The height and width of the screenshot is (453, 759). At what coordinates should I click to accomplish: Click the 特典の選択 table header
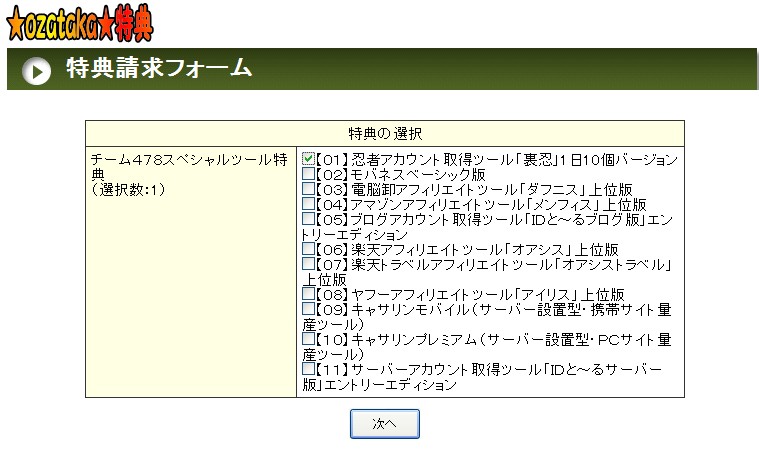(384, 133)
